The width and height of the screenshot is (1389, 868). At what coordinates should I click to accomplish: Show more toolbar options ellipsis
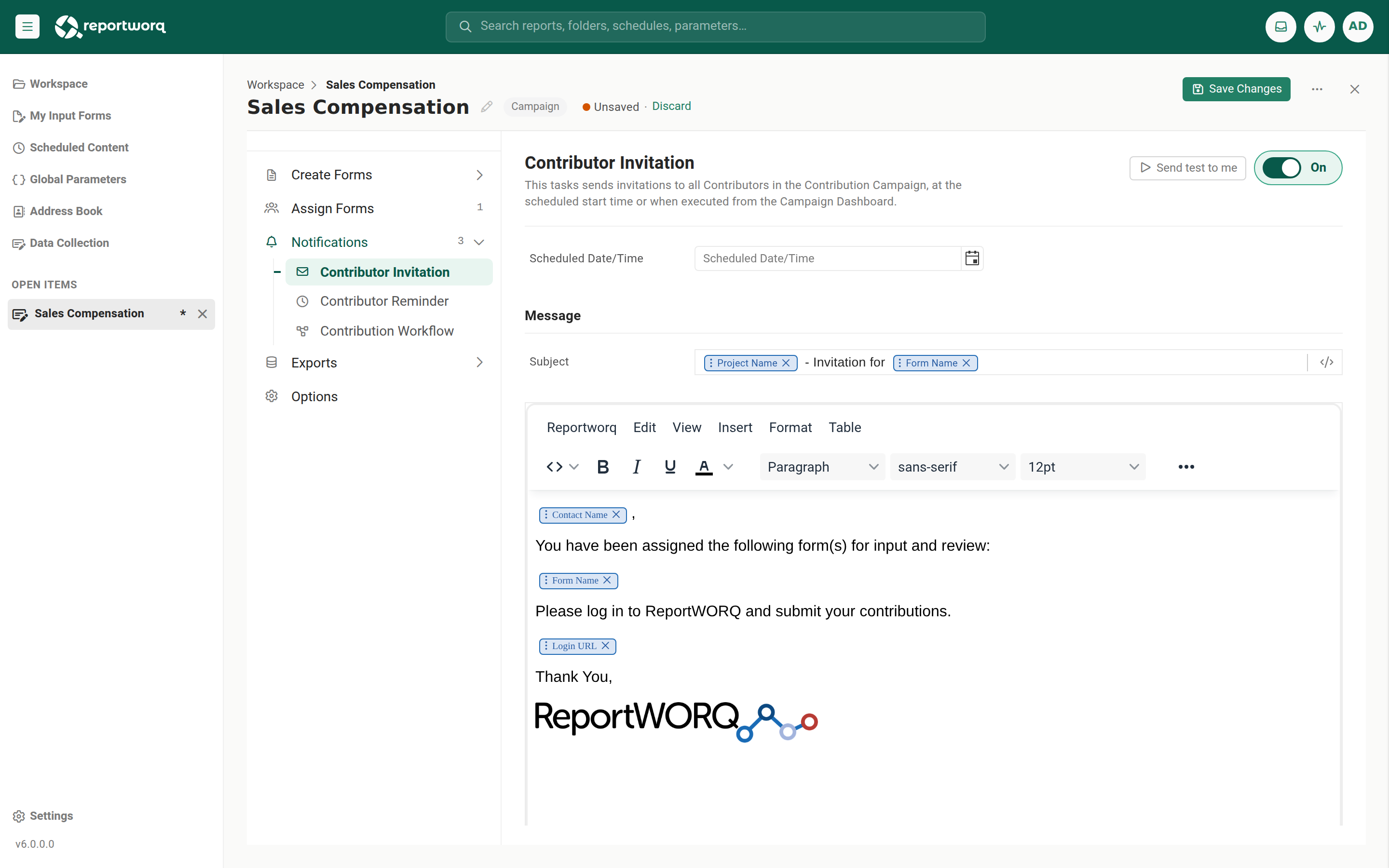(x=1186, y=467)
